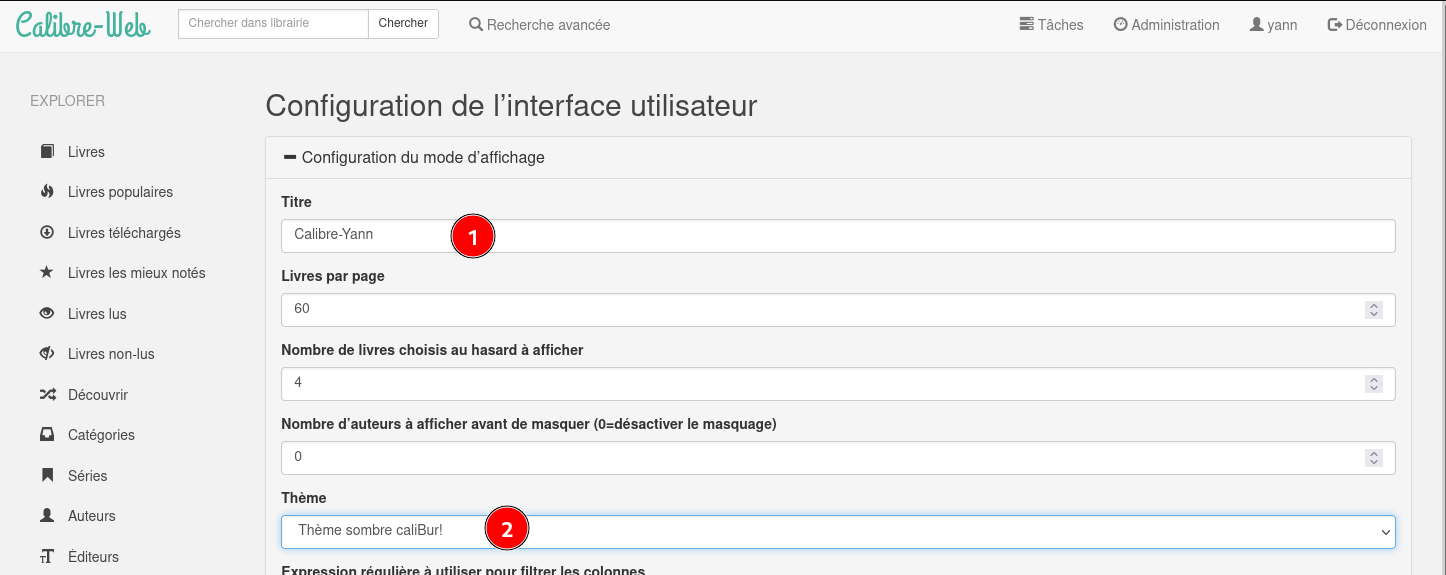Click the eye icon for Livres lus
Image resolution: width=1446 pixels, height=575 pixels.
click(47, 314)
